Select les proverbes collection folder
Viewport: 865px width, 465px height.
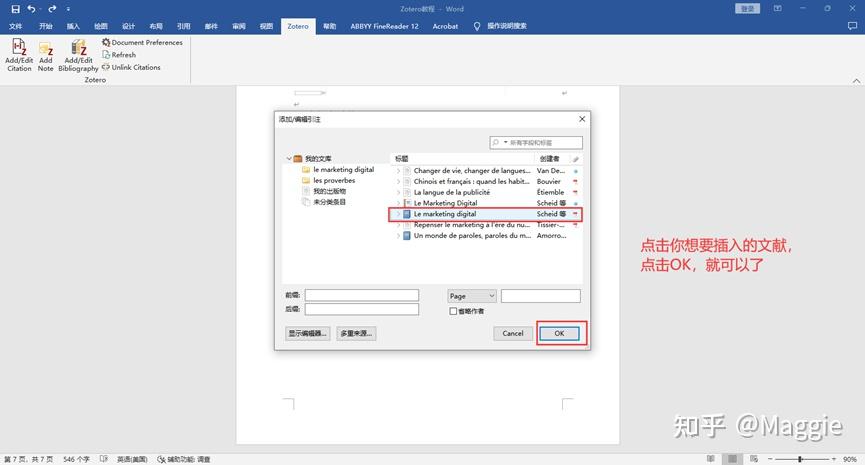329,180
